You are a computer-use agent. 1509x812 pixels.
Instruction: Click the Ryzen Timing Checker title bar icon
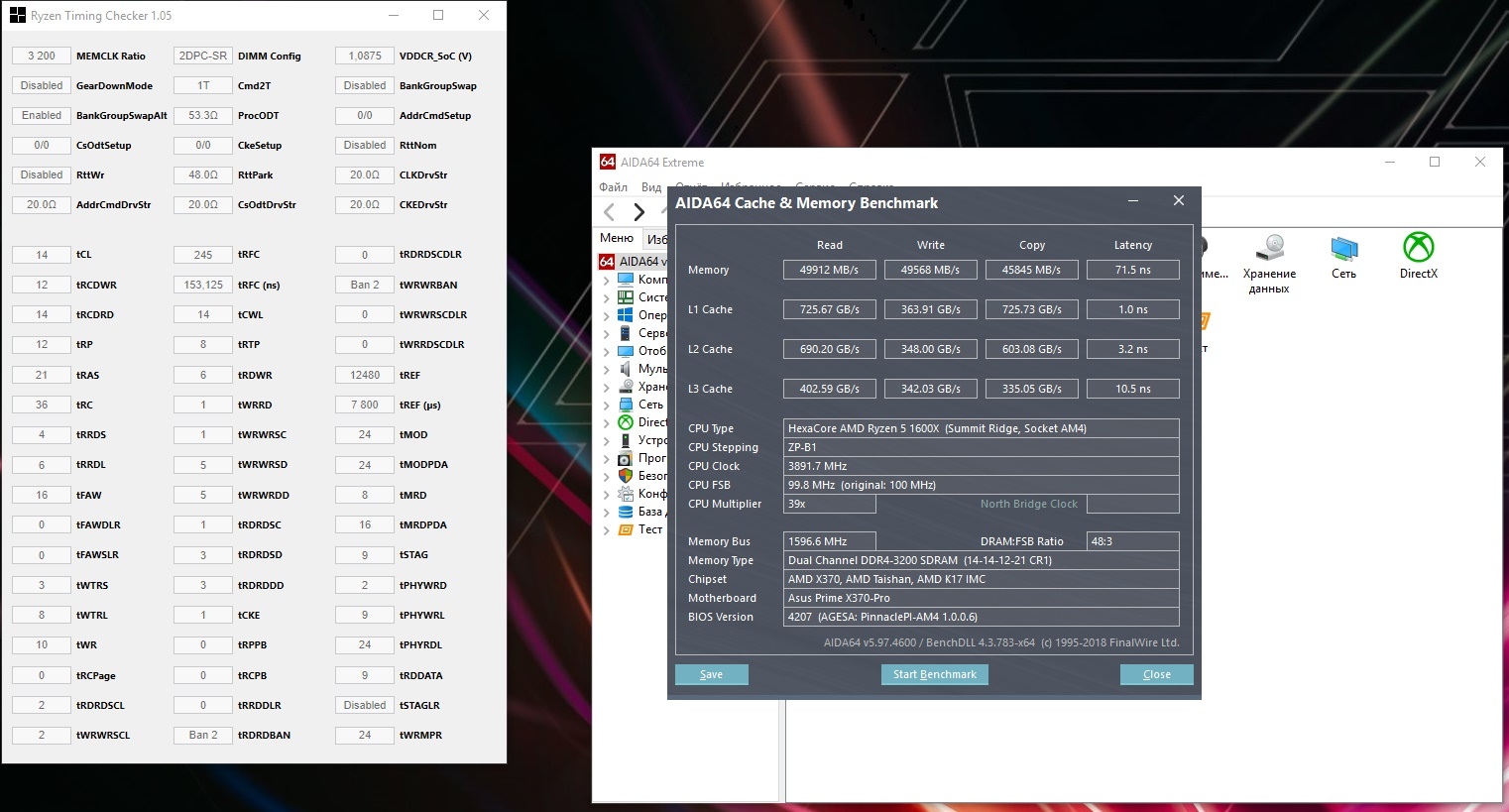tap(17, 15)
